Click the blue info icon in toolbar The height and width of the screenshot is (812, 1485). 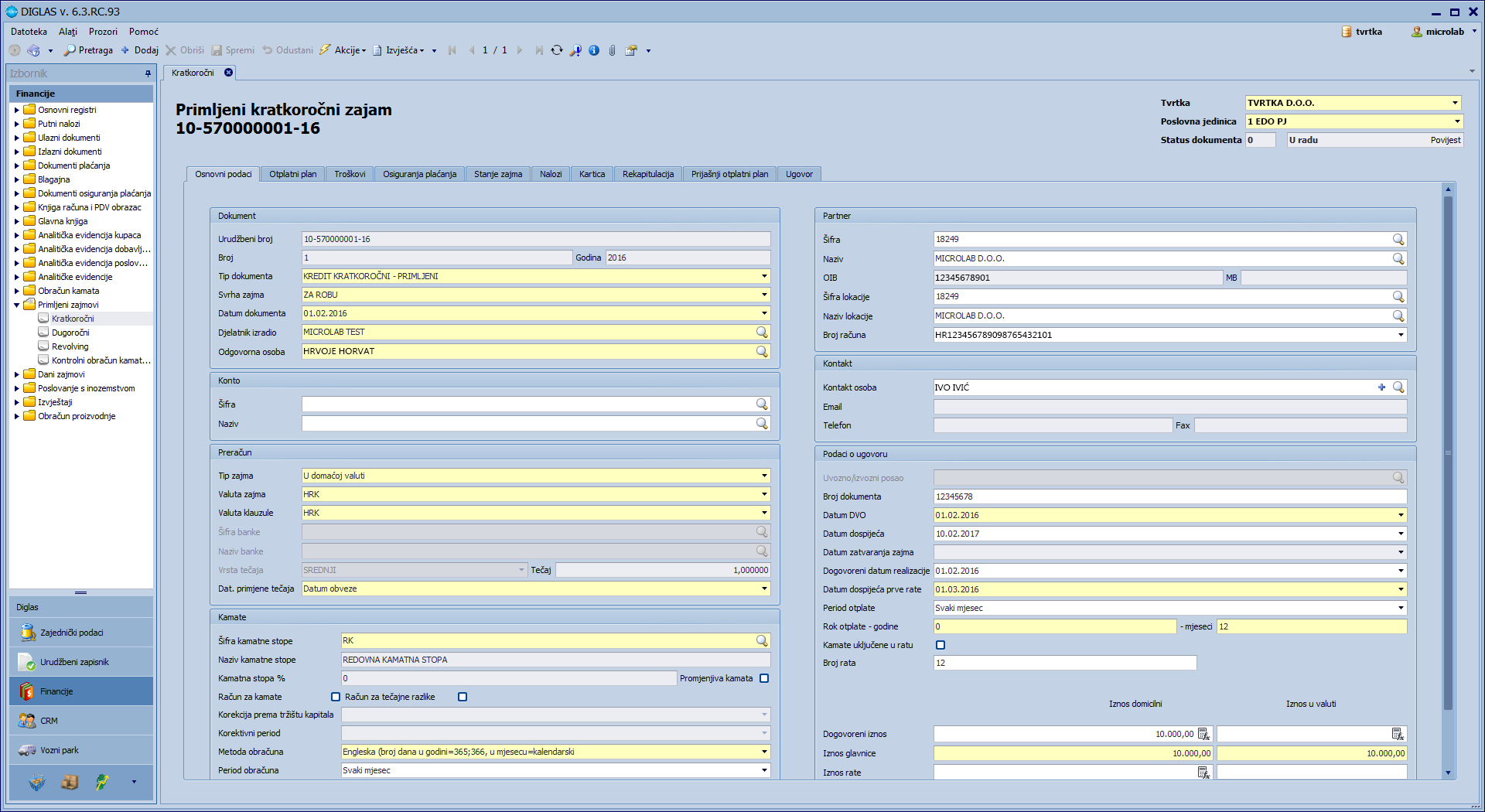point(594,50)
